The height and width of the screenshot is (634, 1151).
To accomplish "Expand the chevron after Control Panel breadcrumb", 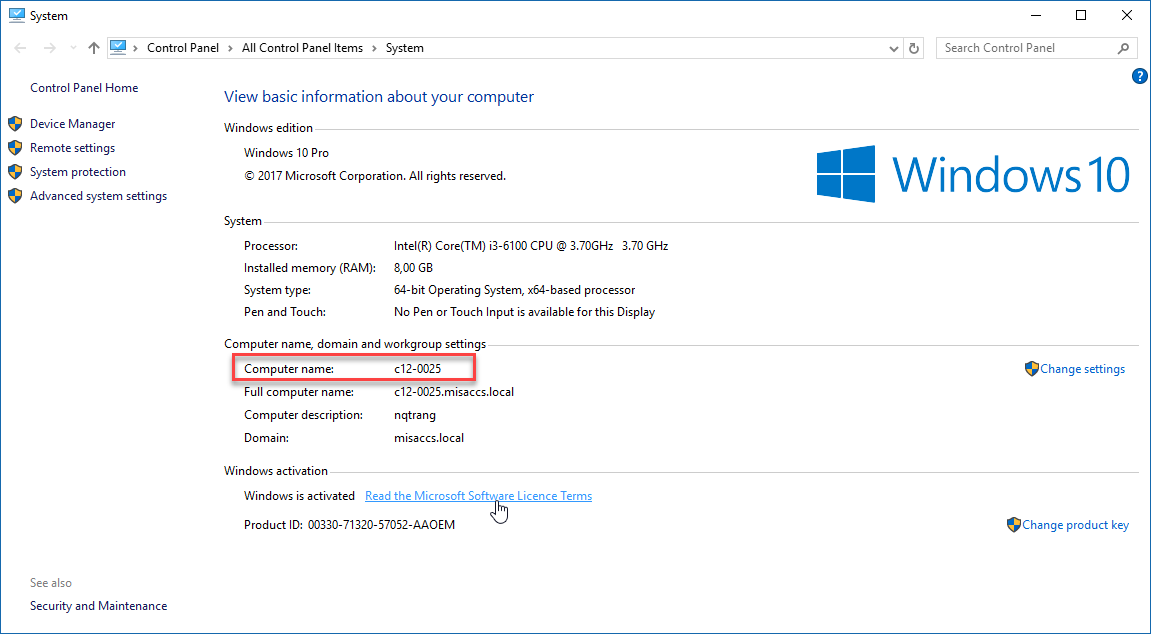I will coord(229,48).
